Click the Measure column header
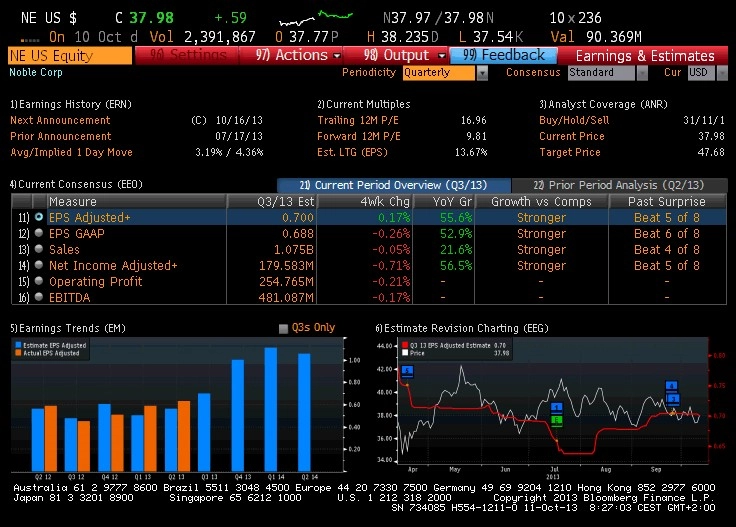Viewport: 736px width, 527px height. (137, 201)
